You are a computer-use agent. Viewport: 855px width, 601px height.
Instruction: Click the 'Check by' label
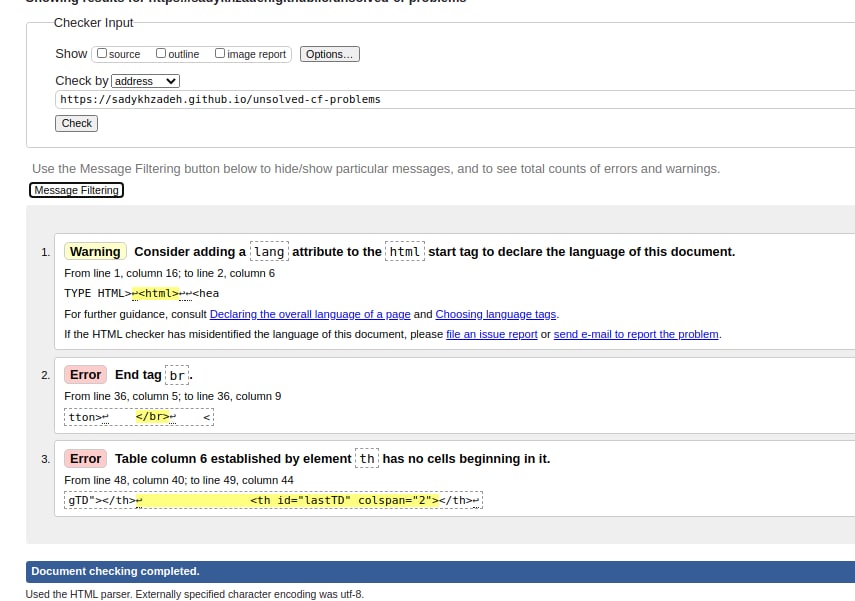pyautogui.click(x=82, y=81)
